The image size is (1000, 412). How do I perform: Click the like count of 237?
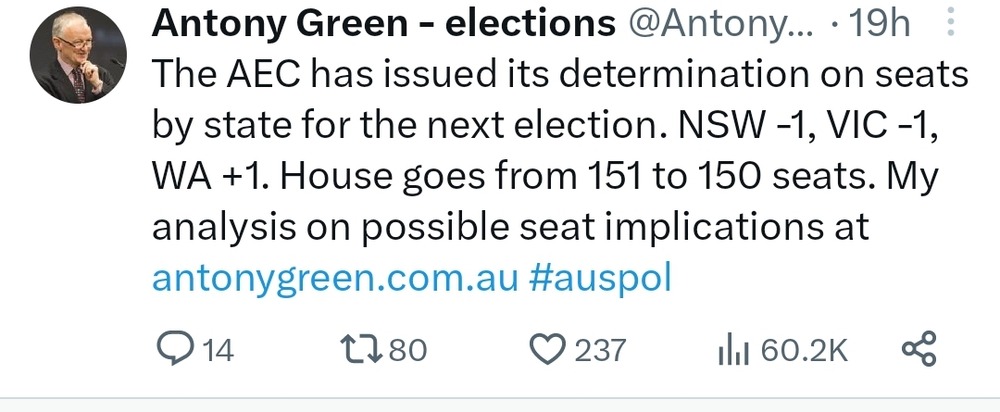tap(601, 350)
